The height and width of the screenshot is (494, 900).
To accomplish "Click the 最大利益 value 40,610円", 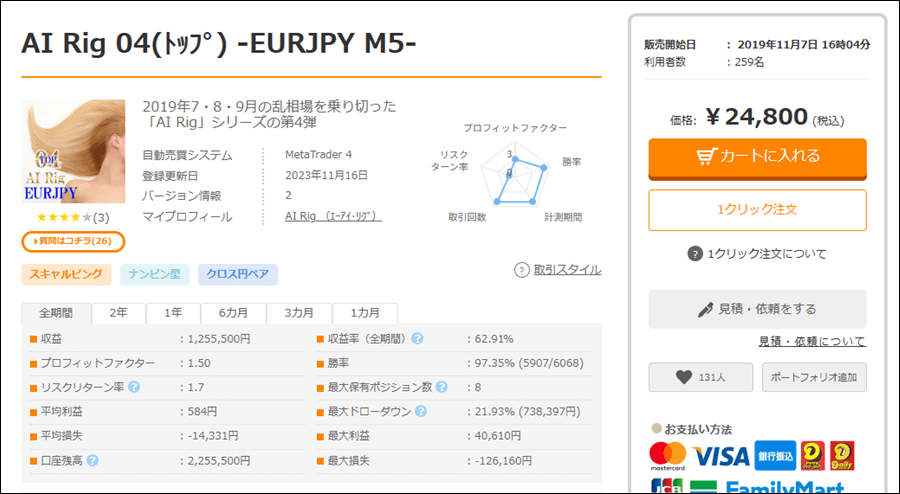I will (498, 435).
